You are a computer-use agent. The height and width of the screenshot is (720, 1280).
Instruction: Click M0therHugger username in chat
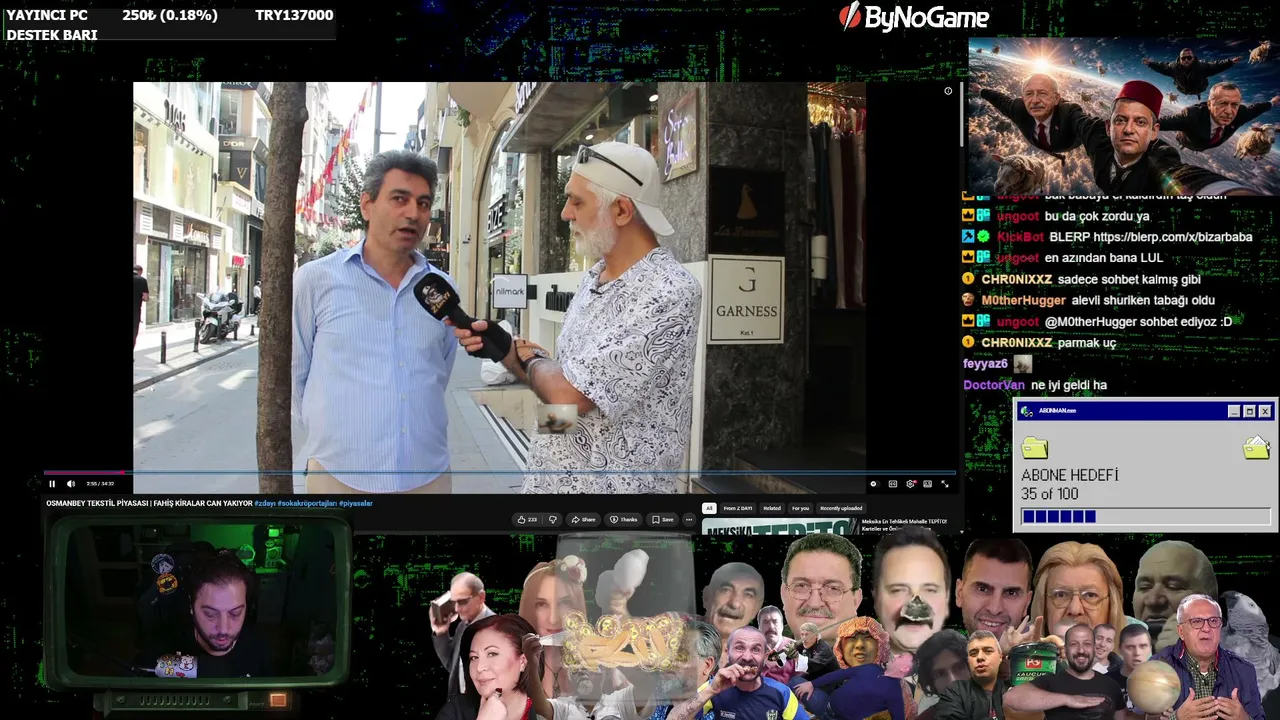tap(1023, 300)
